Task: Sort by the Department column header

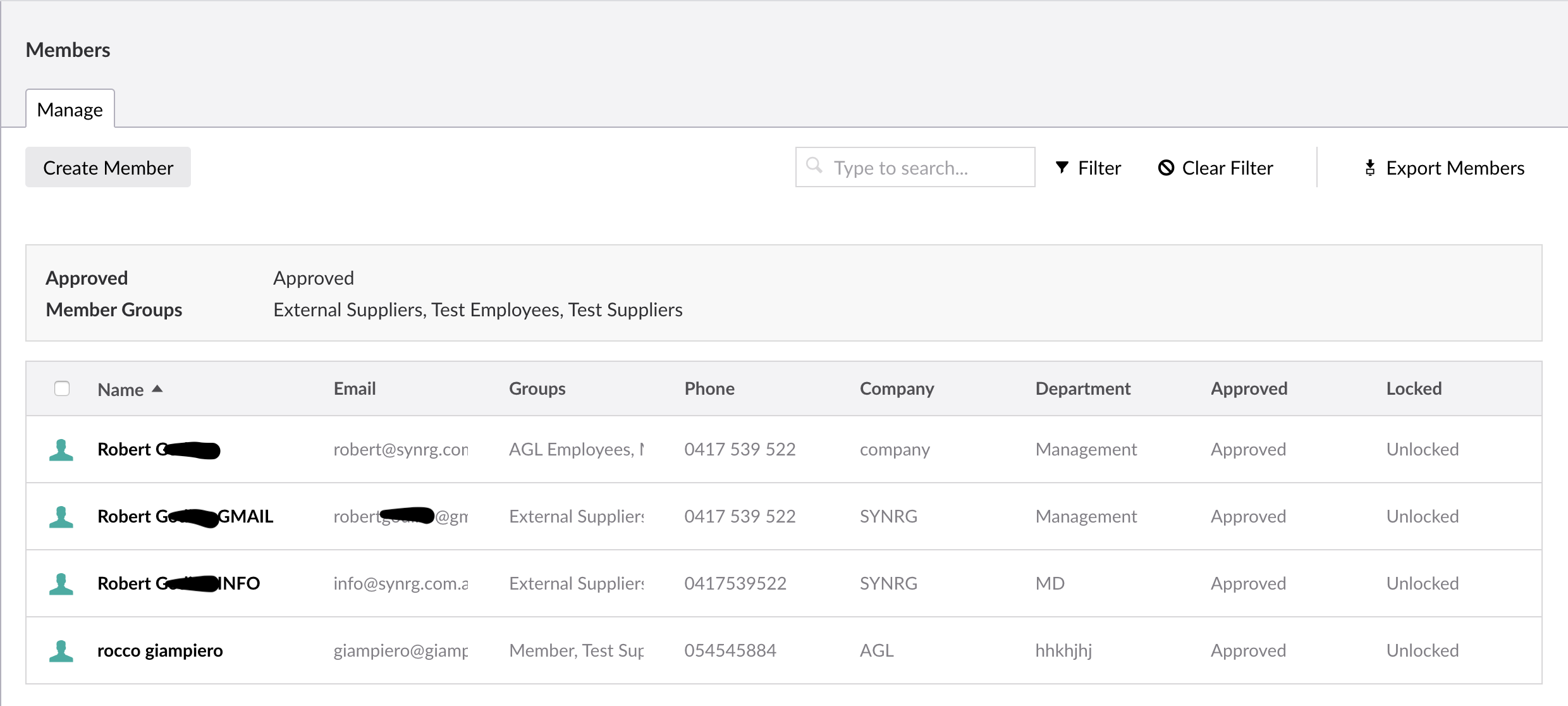Action: coord(1083,388)
